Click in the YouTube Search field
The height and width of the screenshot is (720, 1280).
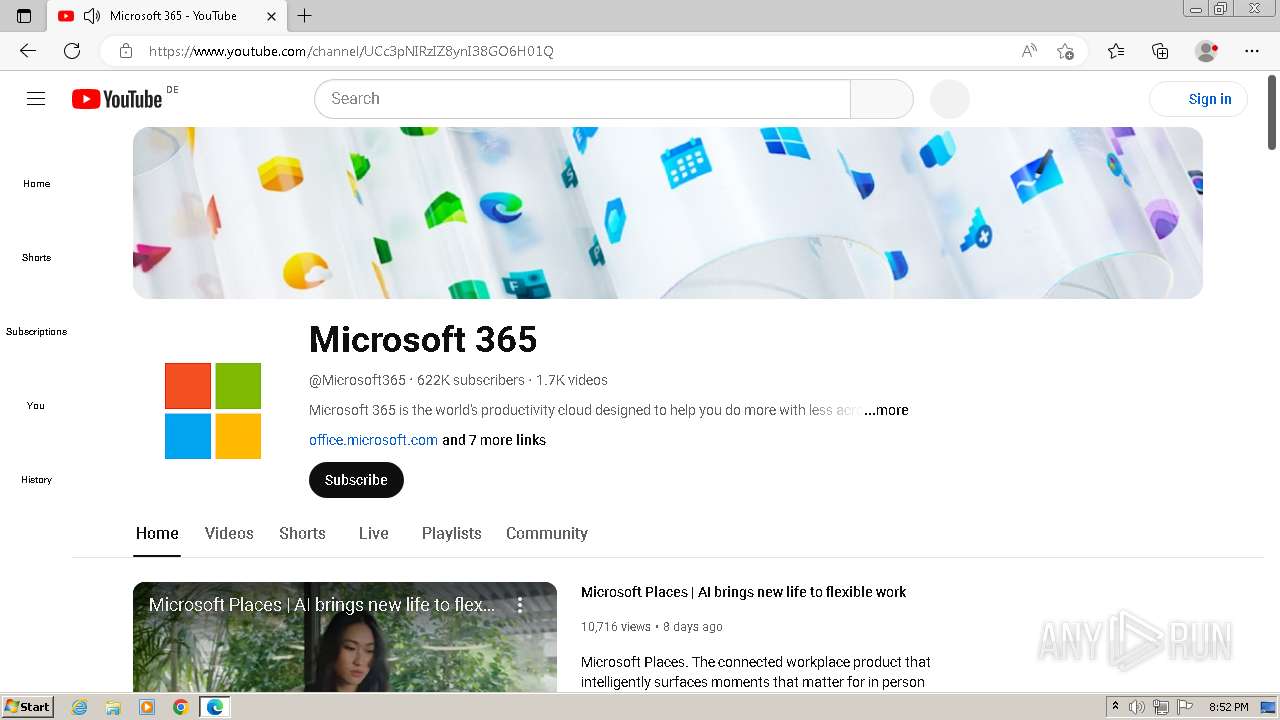[582, 99]
